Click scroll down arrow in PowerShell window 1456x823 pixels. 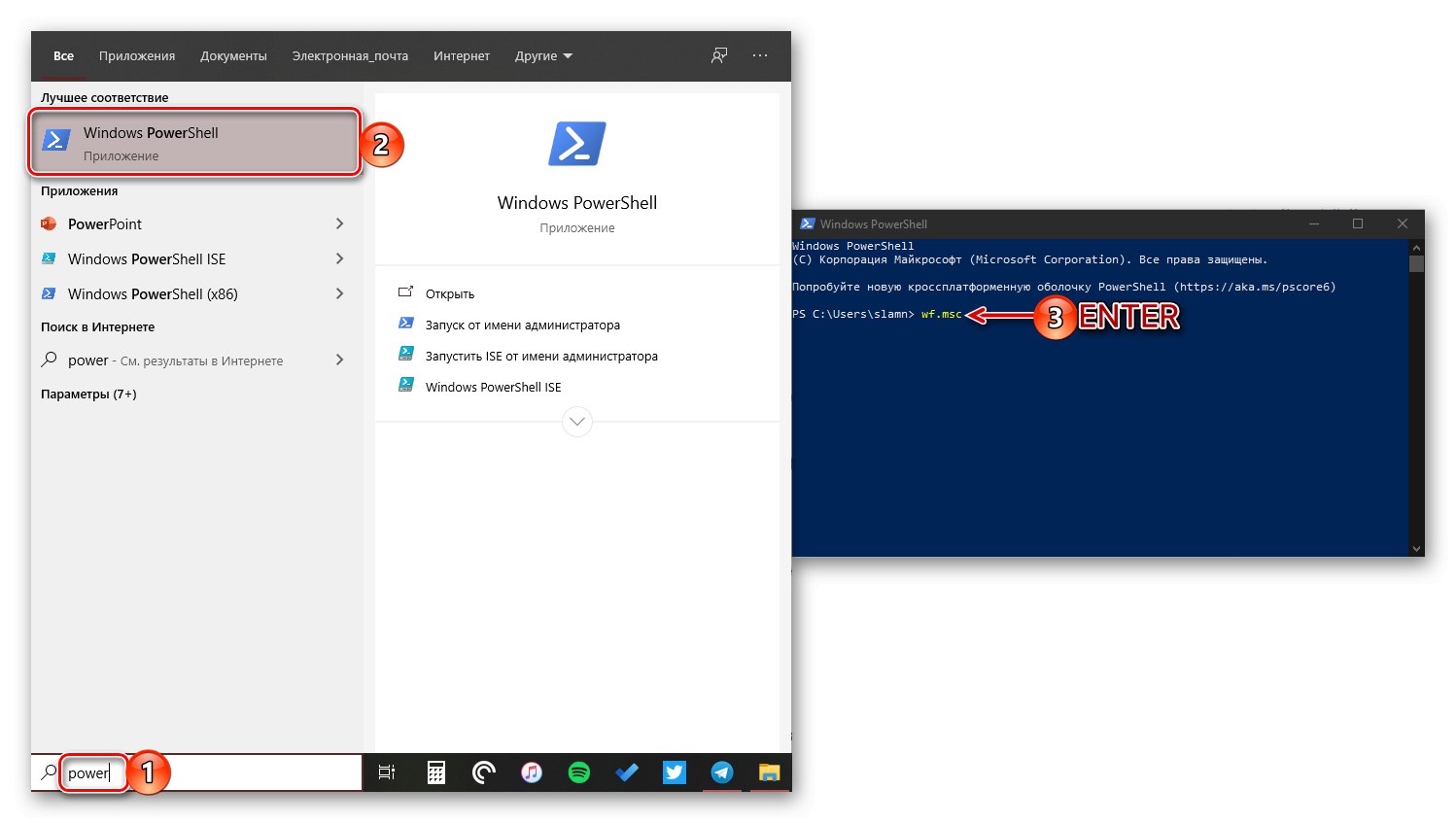pos(1417,549)
